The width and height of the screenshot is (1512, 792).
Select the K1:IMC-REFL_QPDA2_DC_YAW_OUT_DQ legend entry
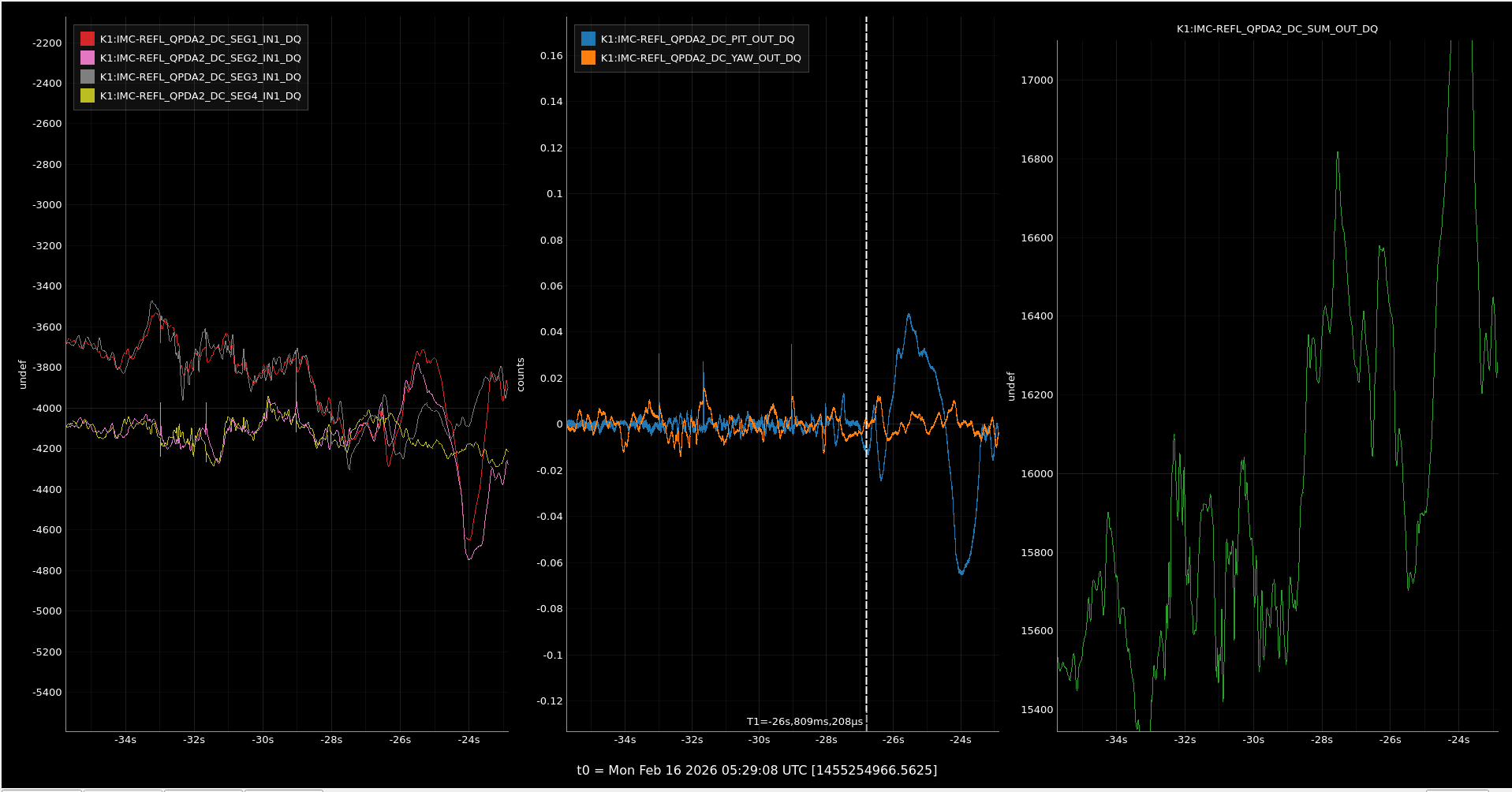[700, 58]
